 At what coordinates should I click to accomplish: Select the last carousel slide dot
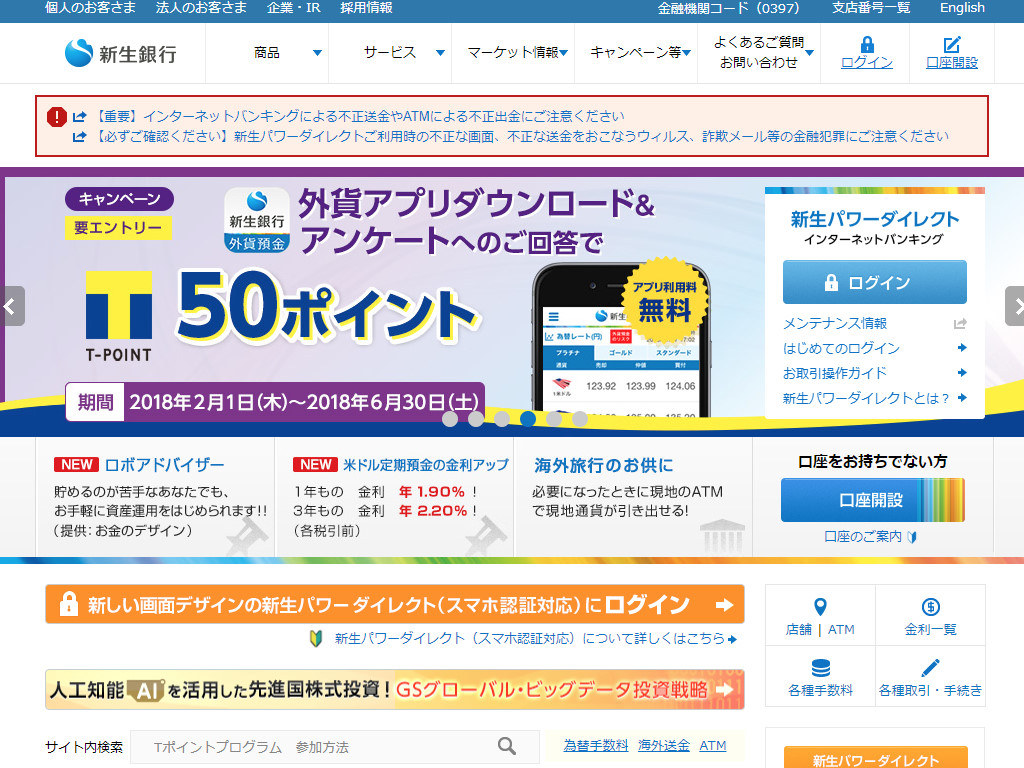point(580,419)
